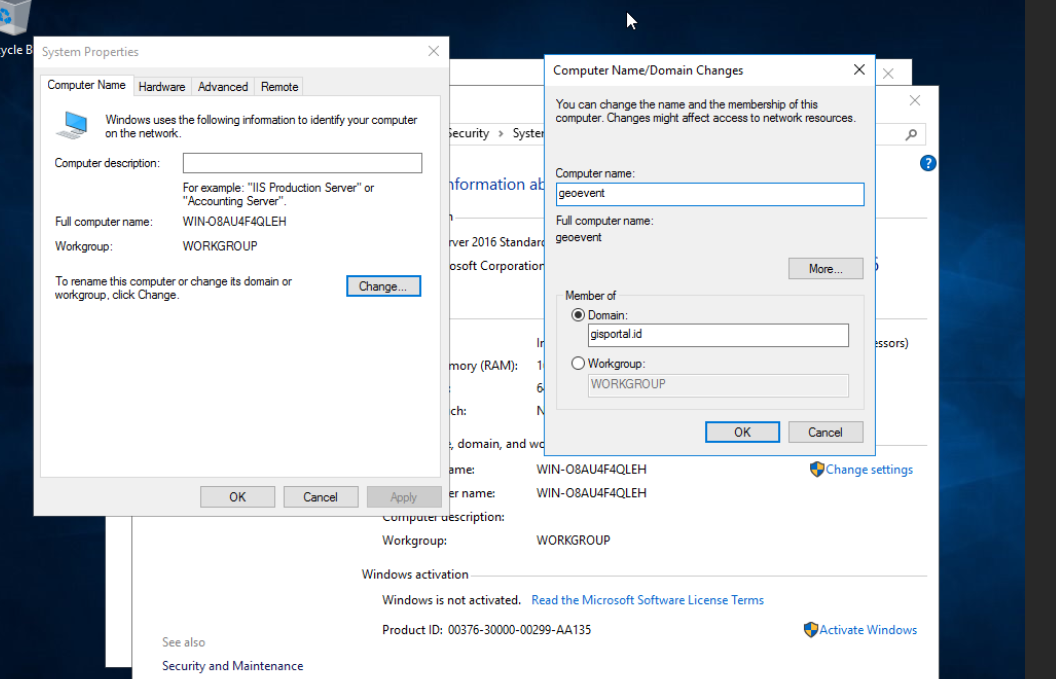Image resolution: width=1056 pixels, height=679 pixels.
Task: Click the Change... button
Action: pos(383,286)
